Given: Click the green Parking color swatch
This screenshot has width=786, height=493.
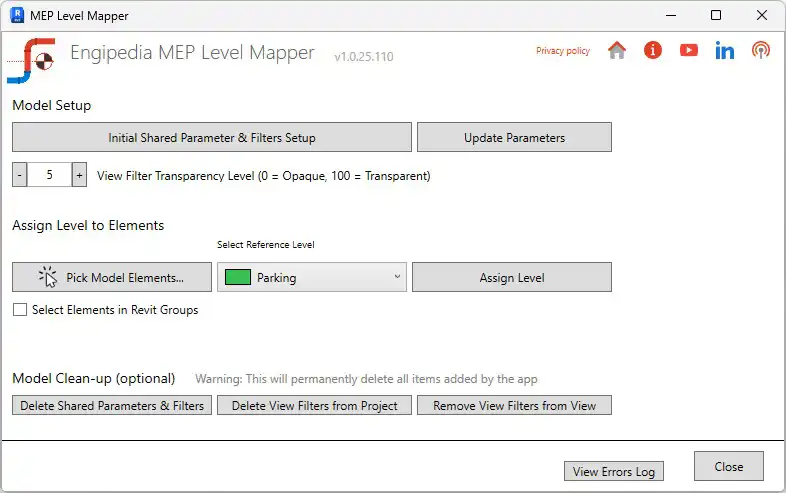Looking at the screenshot, I should pos(238,277).
